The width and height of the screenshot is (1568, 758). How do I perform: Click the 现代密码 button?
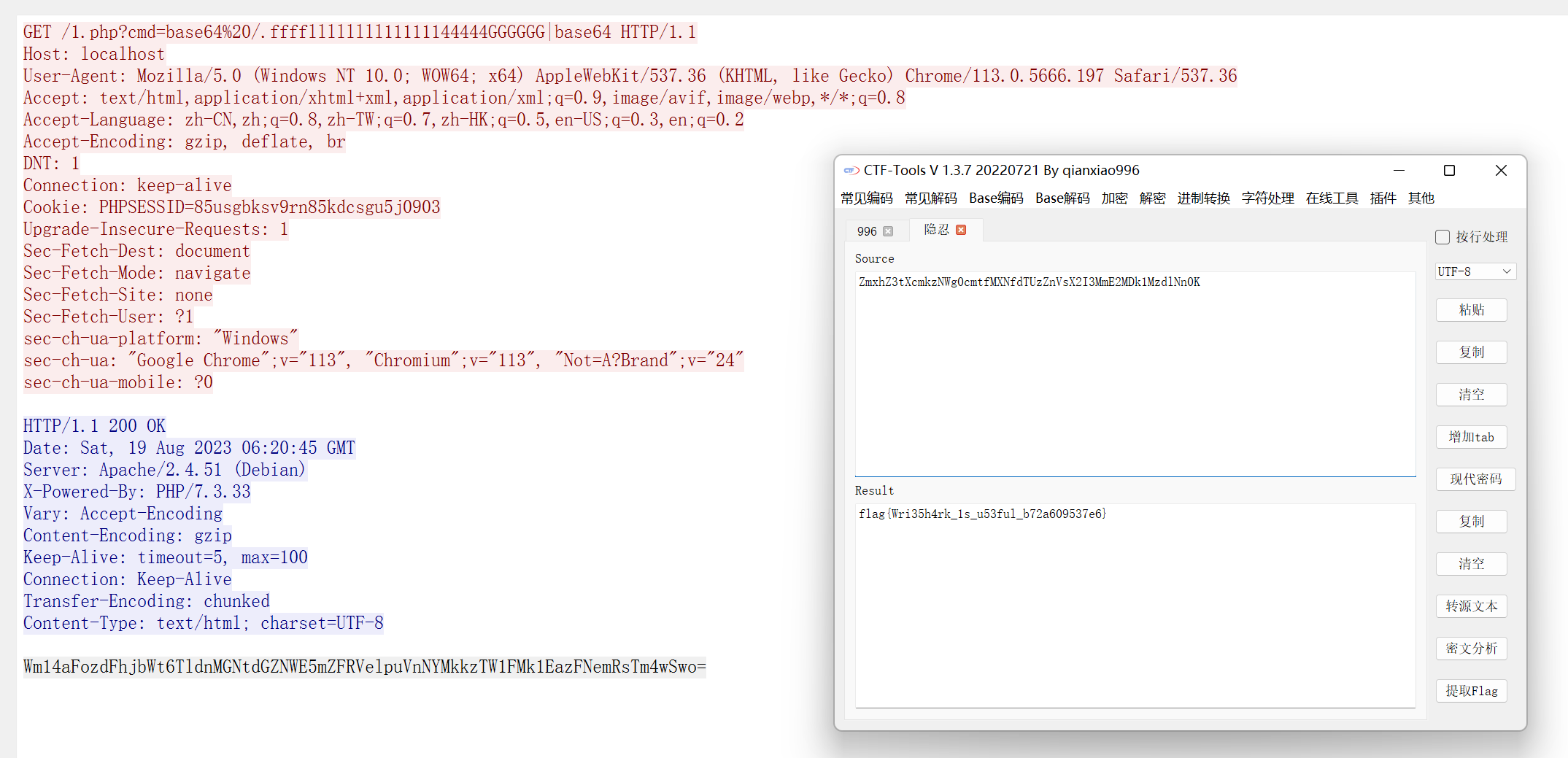click(1476, 479)
